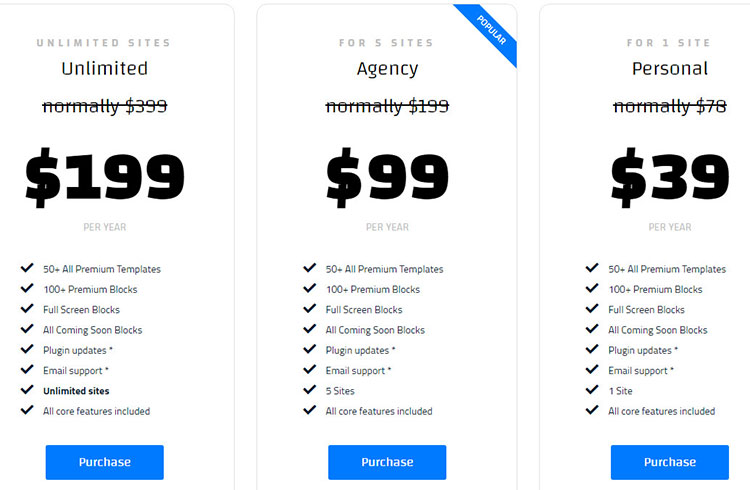The image size is (750, 490).
Task: Click checkmark next to Unlimited plan's All core features
Action: tap(27, 411)
